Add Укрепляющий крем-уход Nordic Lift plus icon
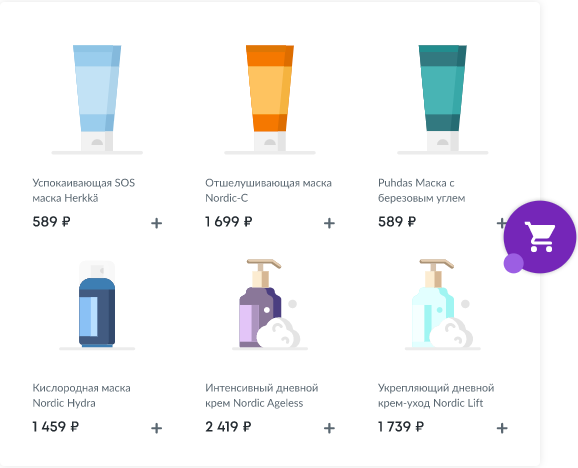 (x=502, y=428)
